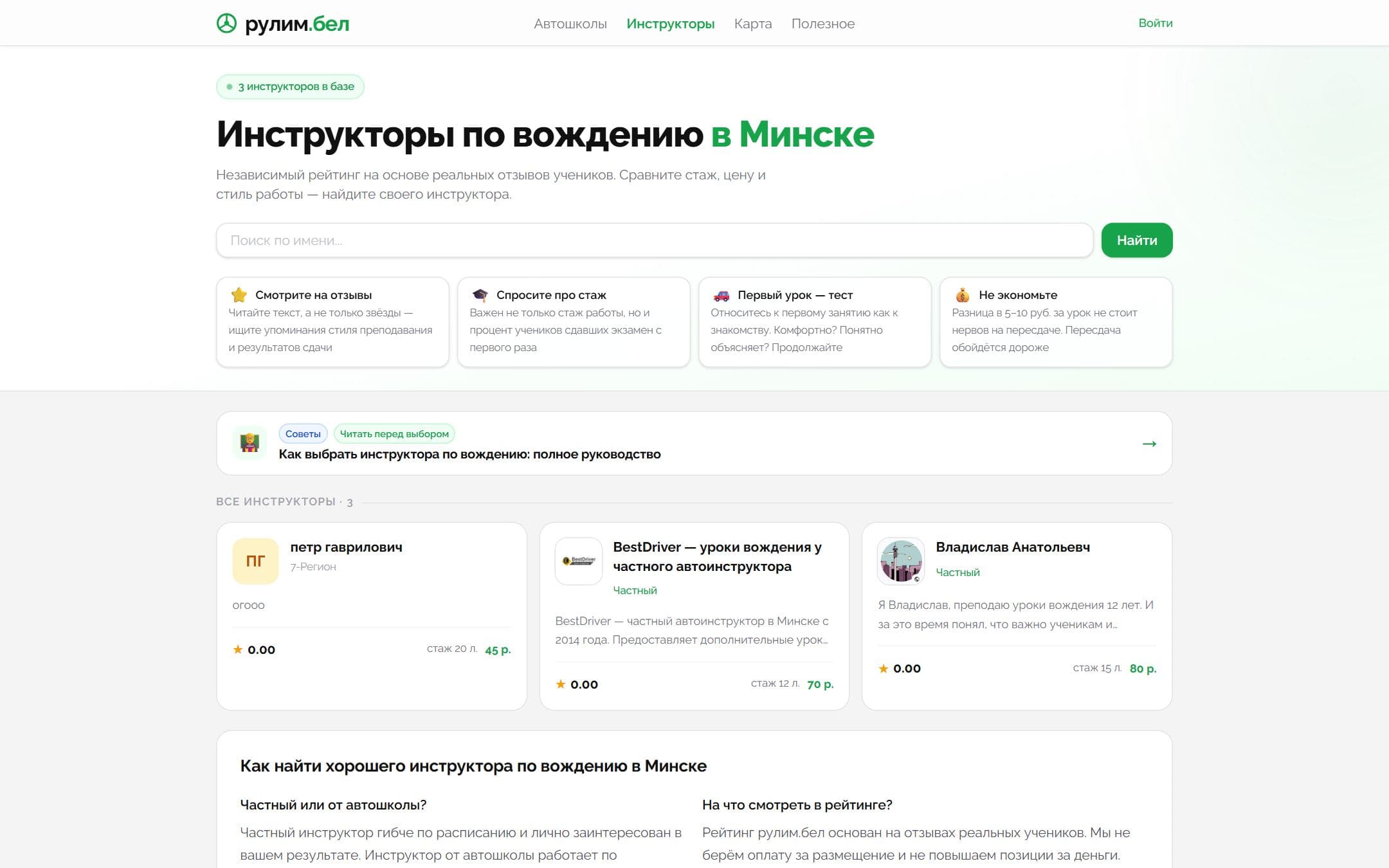Click Владислав Анатольевч's round avatar photo
The image size is (1389, 868).
pos(901,561)
